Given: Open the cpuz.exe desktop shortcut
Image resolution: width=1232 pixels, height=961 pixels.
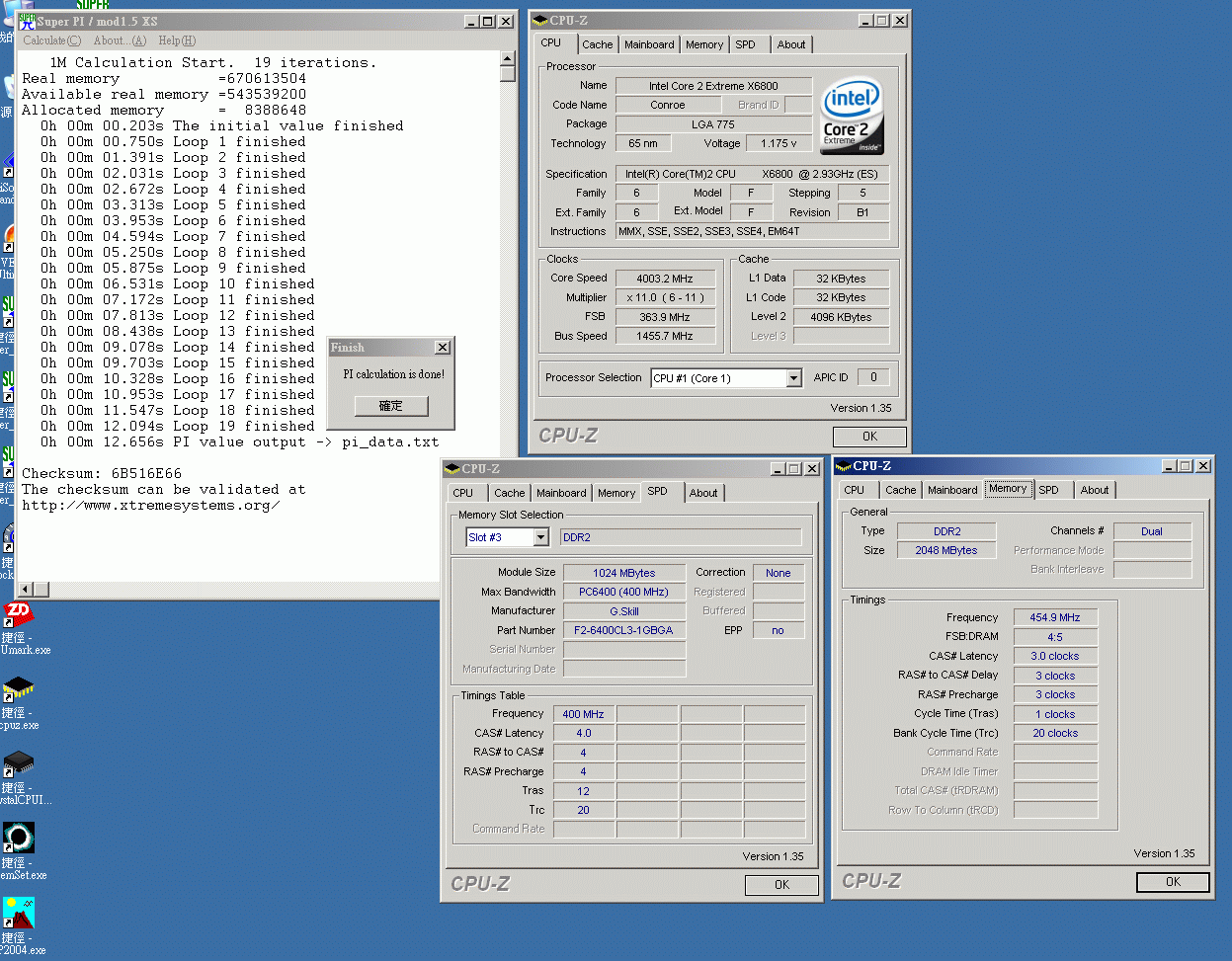Looking at the screenshot, I should coord(18,689).
